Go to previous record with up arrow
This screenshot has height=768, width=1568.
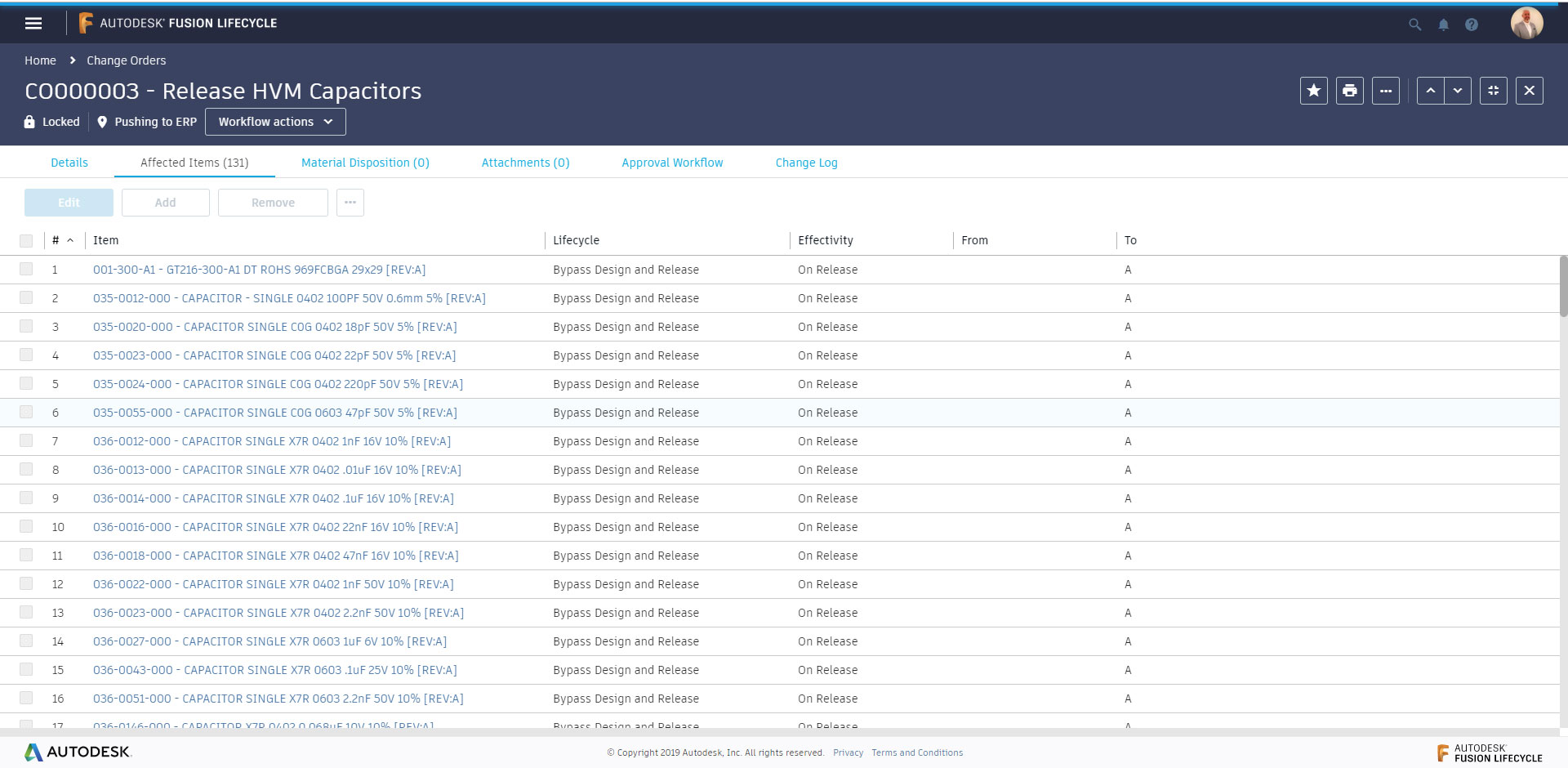click(x=1430, y=91)
